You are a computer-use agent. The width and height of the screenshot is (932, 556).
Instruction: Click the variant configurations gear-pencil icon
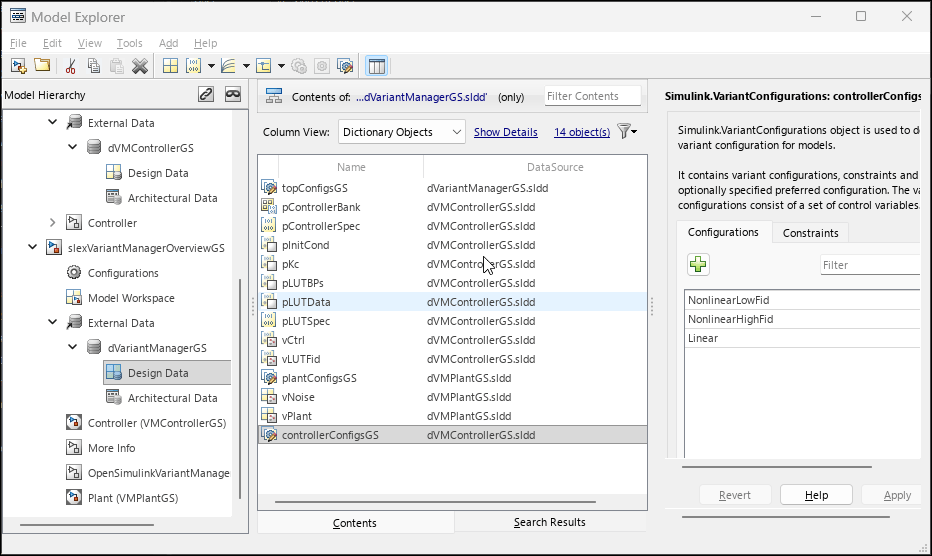(345, 66)
